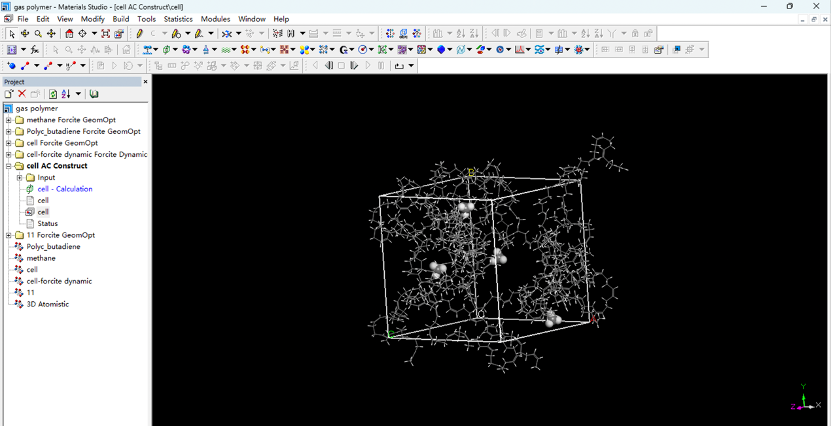This screenshot has height=426, width=832.
Task: Click the animation mode icon
Action: (399, 66)
